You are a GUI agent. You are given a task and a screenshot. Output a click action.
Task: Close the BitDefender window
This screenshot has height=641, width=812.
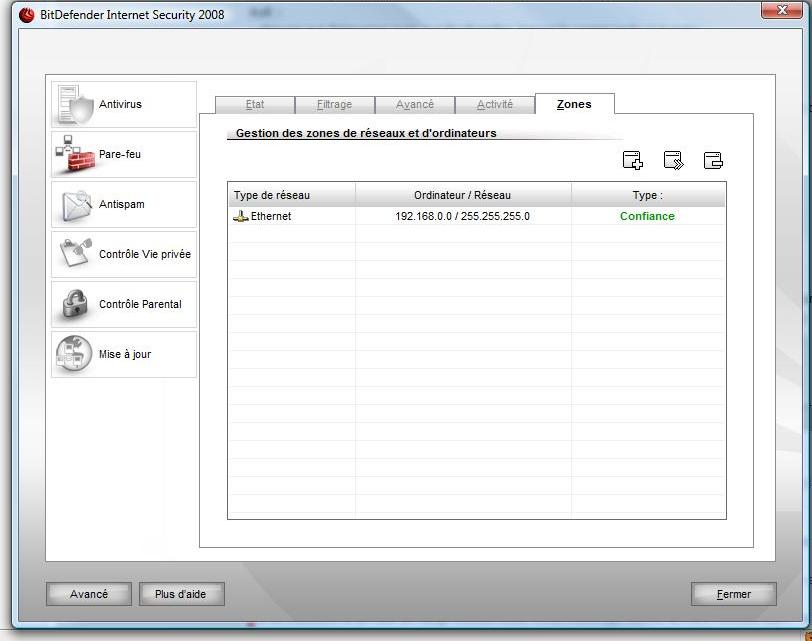click(782, 10)
